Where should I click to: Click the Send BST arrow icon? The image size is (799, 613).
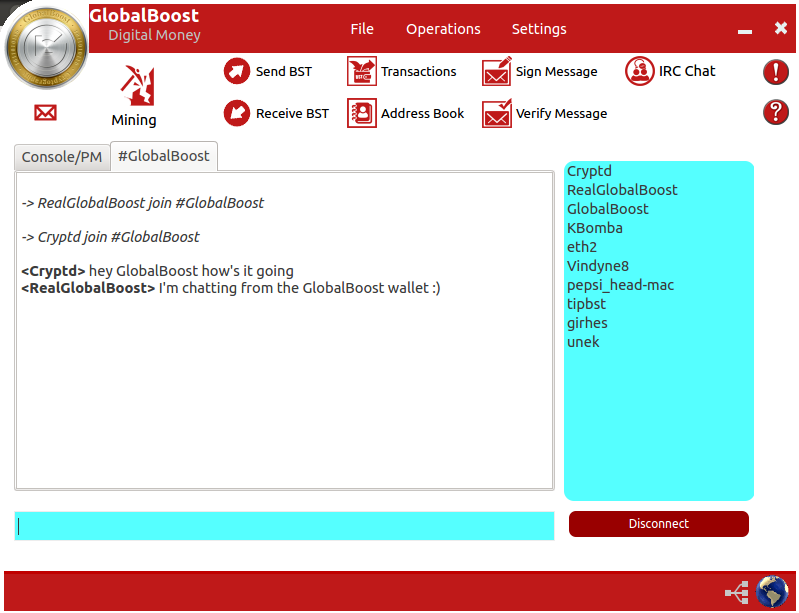pyautogui.click(x=236, y=71)
